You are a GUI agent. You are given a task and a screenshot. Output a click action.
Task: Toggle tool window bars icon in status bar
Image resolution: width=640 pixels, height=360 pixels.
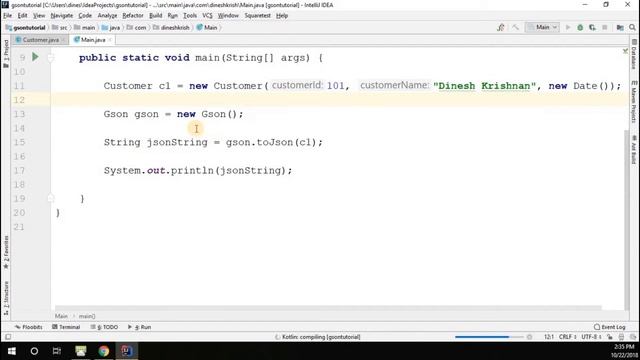pyautogui.click(x=8, y=337)
